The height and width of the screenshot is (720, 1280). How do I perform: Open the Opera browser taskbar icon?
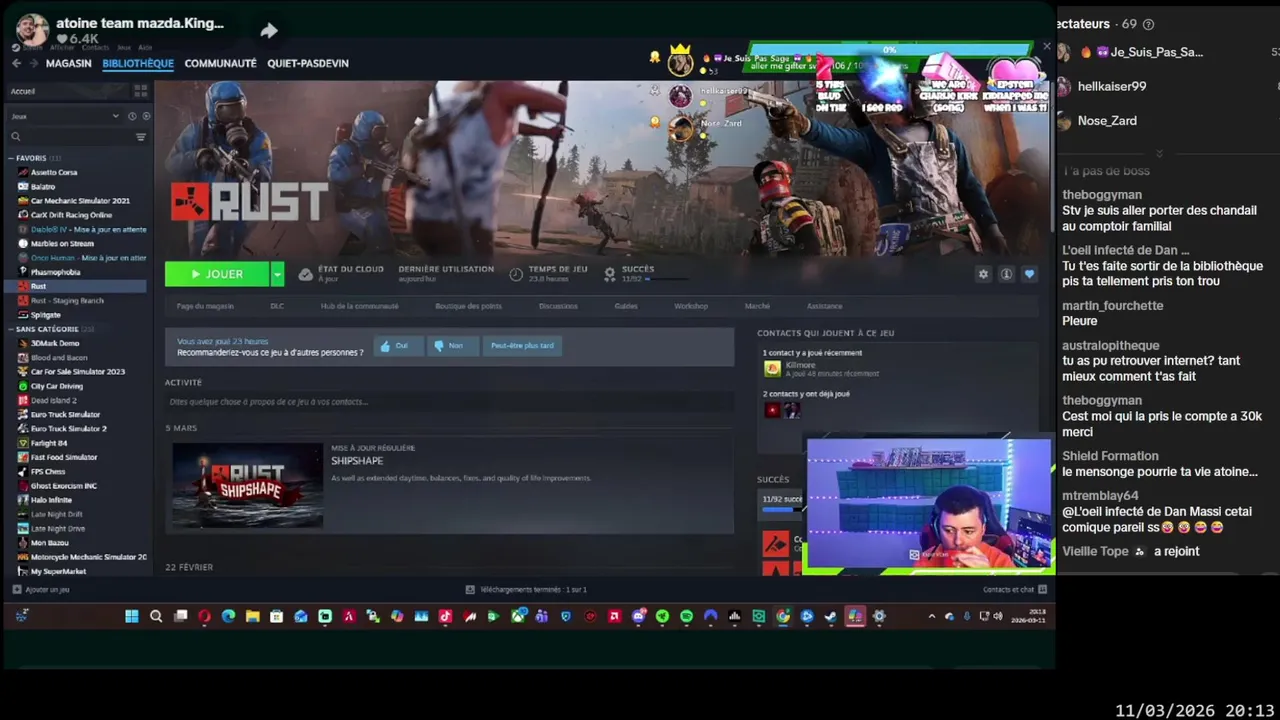click(204, 616)
